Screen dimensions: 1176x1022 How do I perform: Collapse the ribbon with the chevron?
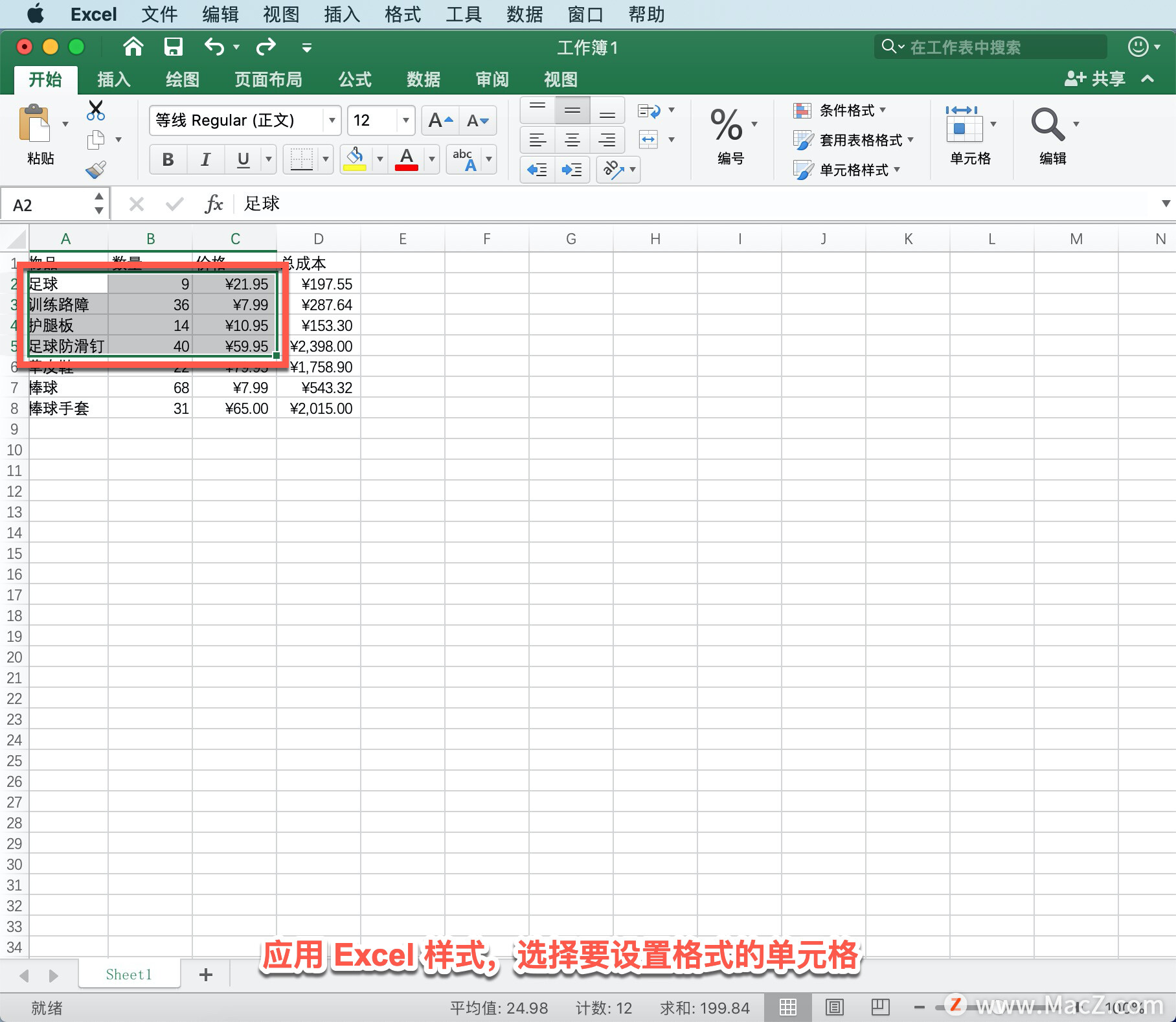pyautogui.click(x=1148, y=79)
